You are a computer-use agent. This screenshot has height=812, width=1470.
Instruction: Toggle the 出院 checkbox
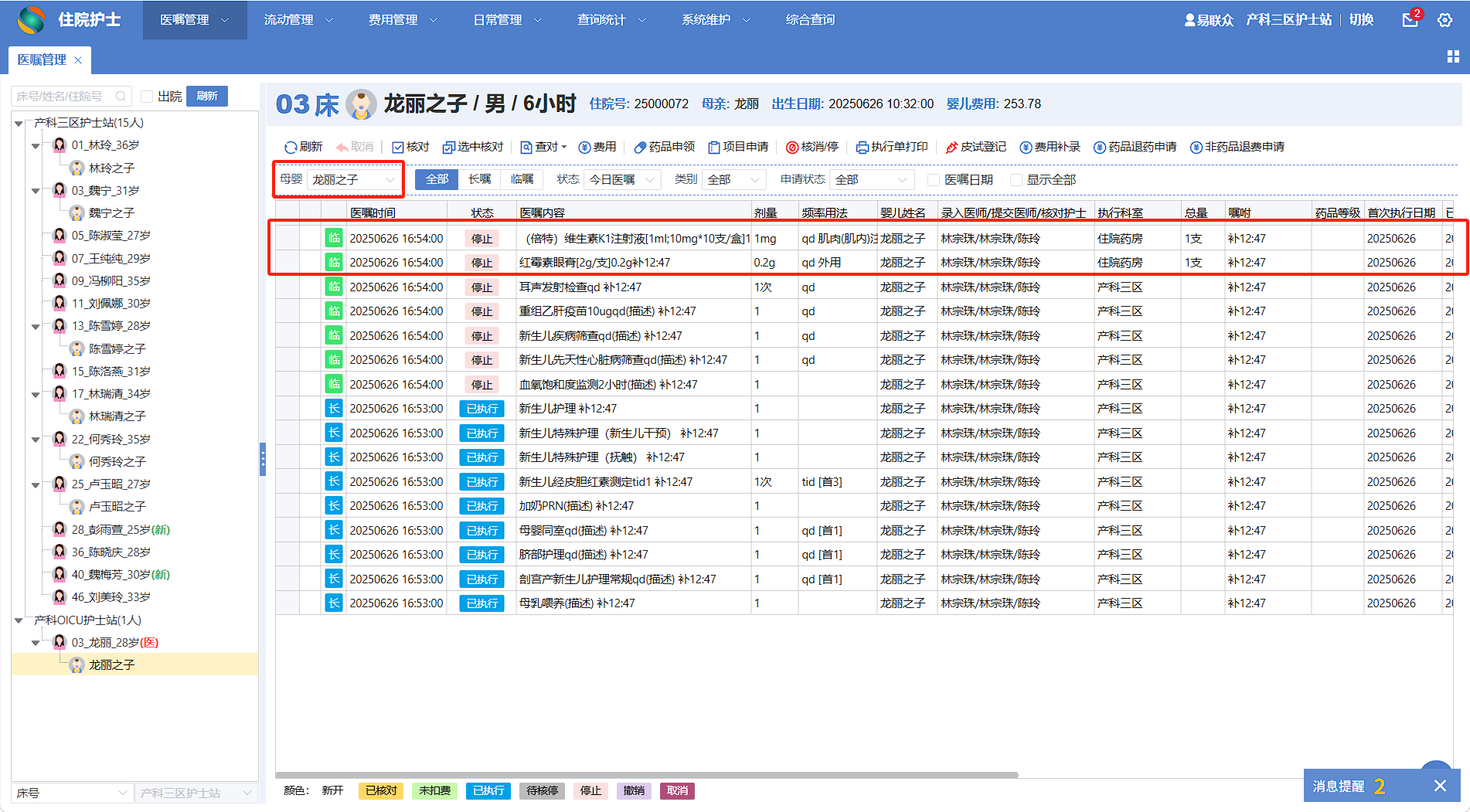(147, 97)
